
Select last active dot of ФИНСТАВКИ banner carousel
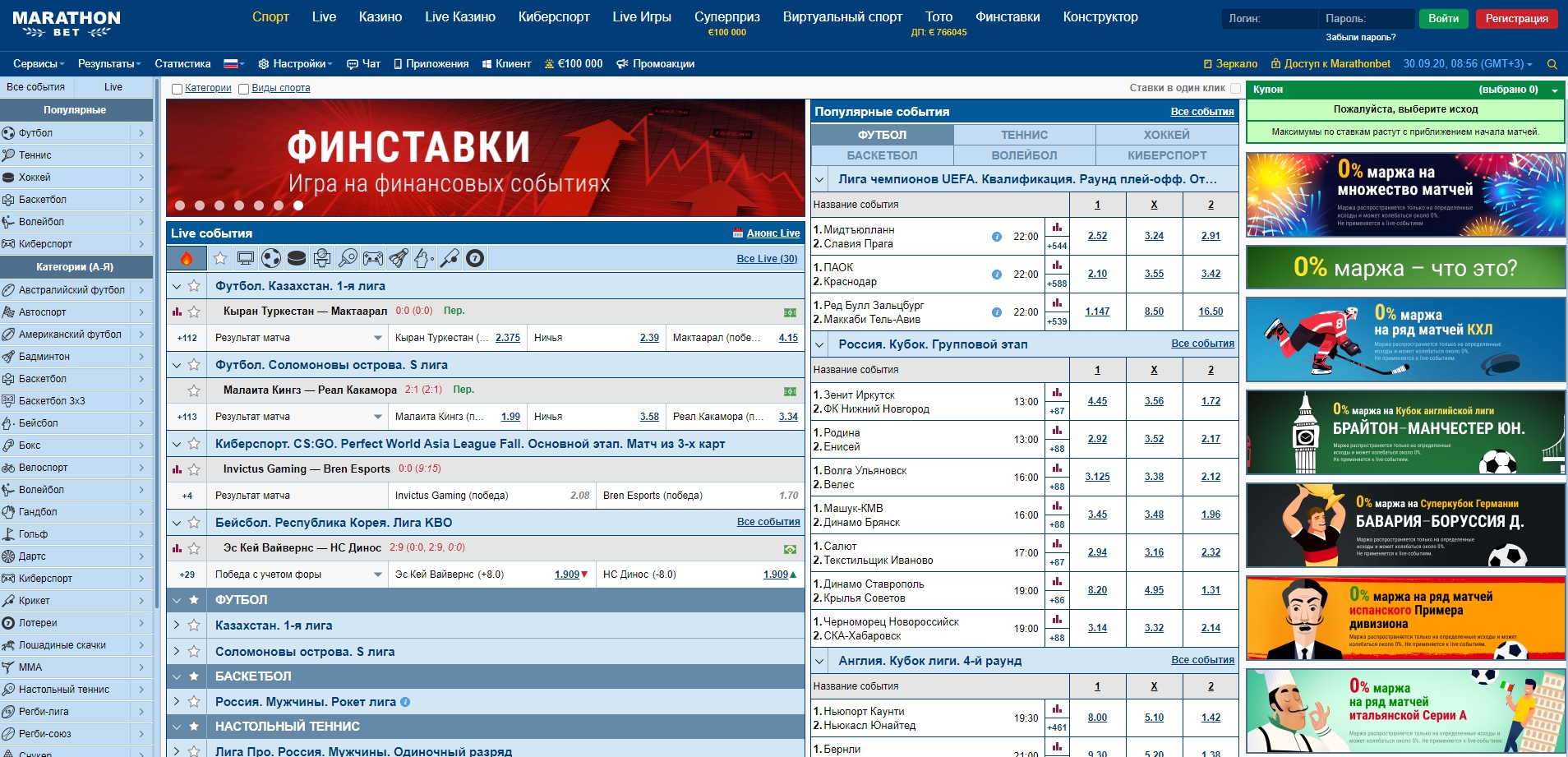298,205
